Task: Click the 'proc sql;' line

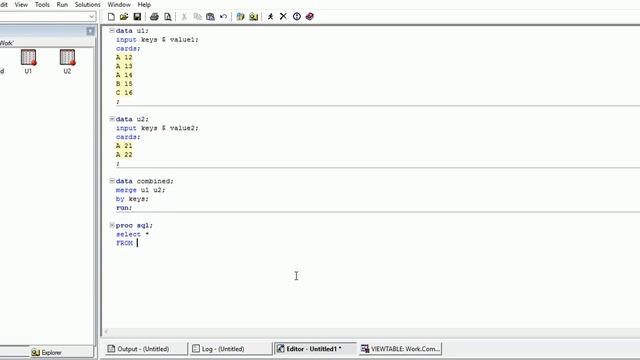Action: point(134,225)
